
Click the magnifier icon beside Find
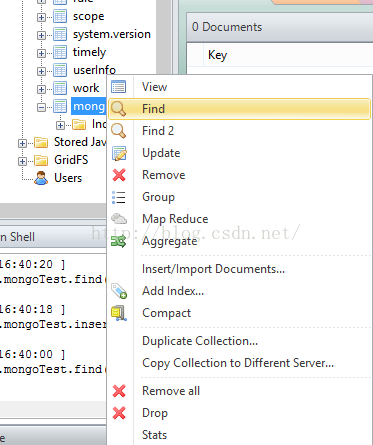click(119, 109)
